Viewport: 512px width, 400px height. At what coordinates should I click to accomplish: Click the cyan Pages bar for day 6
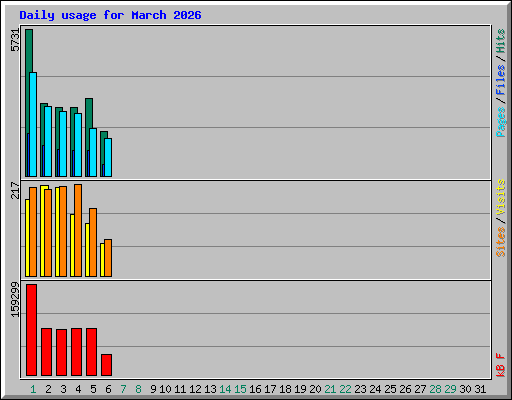(108, 157)
